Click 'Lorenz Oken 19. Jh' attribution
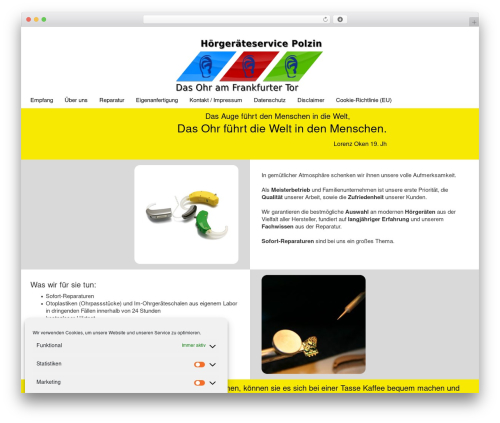The width and height of the screenshot is (500, 423). coord(360,144)
